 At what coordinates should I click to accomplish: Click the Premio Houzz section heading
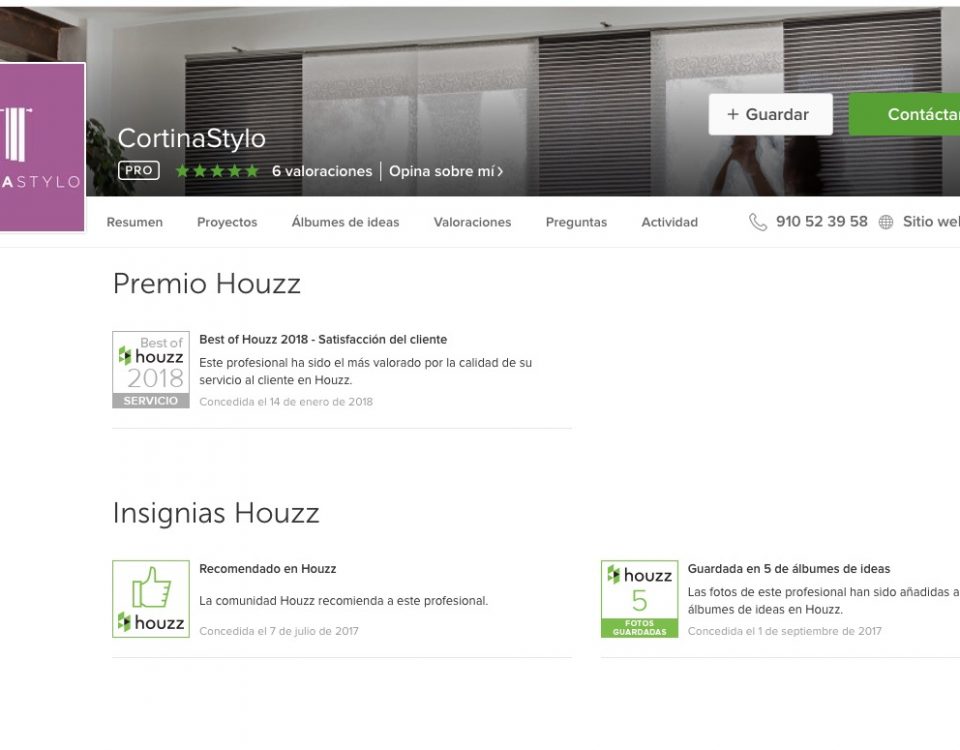pyautogui.click(x=207, y=284)
